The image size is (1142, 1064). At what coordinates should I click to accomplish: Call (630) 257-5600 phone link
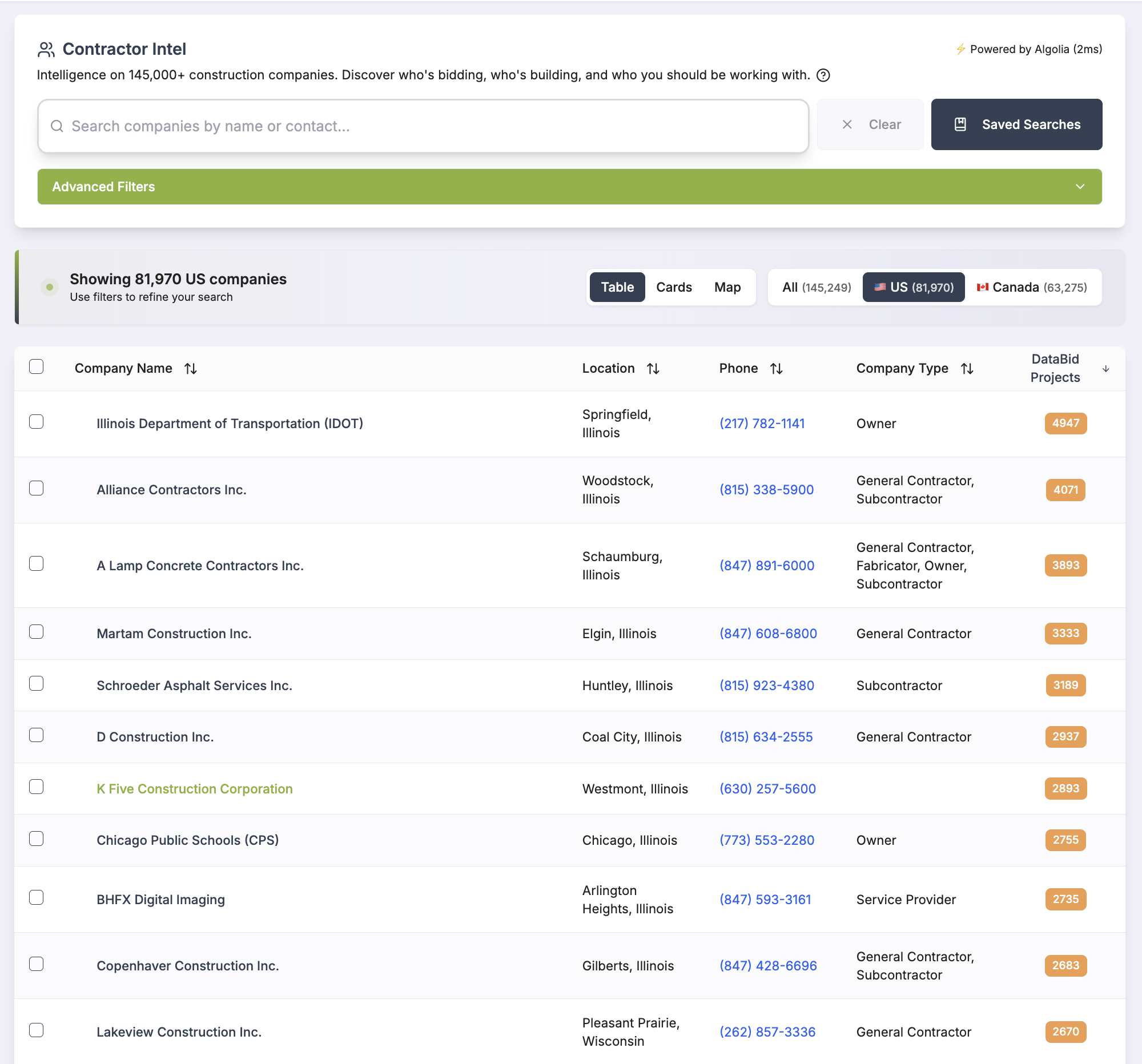pos(768,789)
